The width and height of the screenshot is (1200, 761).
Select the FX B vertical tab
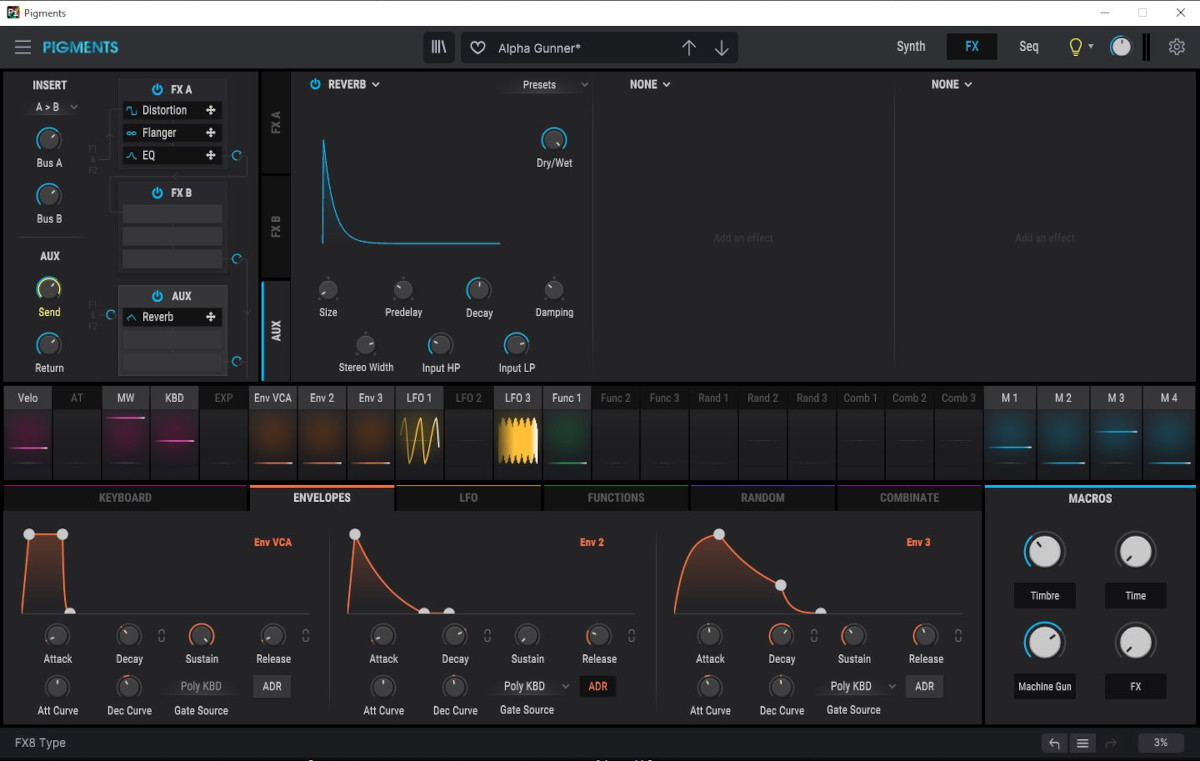[276, 226]
